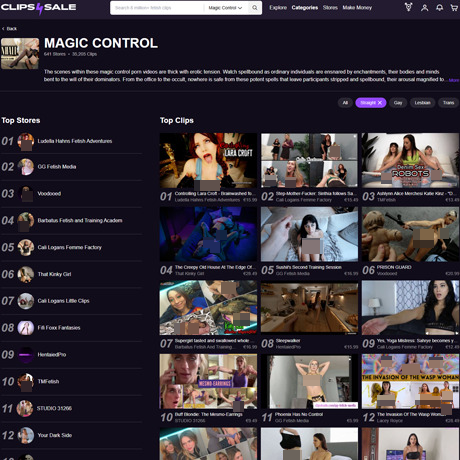Image resolution: width=460 pixels, height=460 pixels.
Task: Select the Lesbian filter chip
Action: coord(422,103)
